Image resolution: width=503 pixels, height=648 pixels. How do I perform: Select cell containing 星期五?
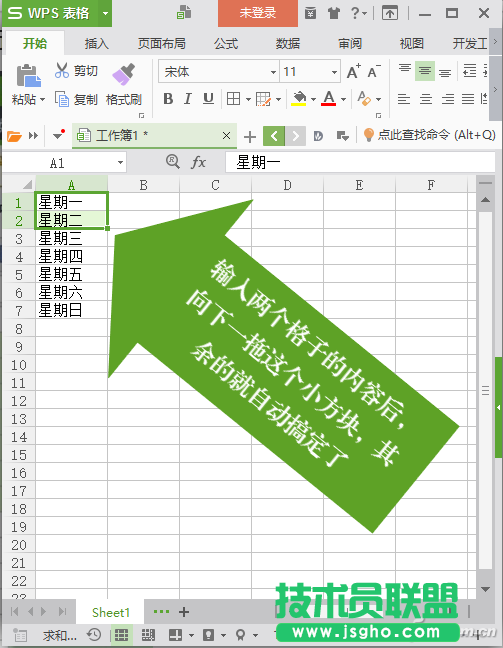pyautogui.click(x=71, y=274)
